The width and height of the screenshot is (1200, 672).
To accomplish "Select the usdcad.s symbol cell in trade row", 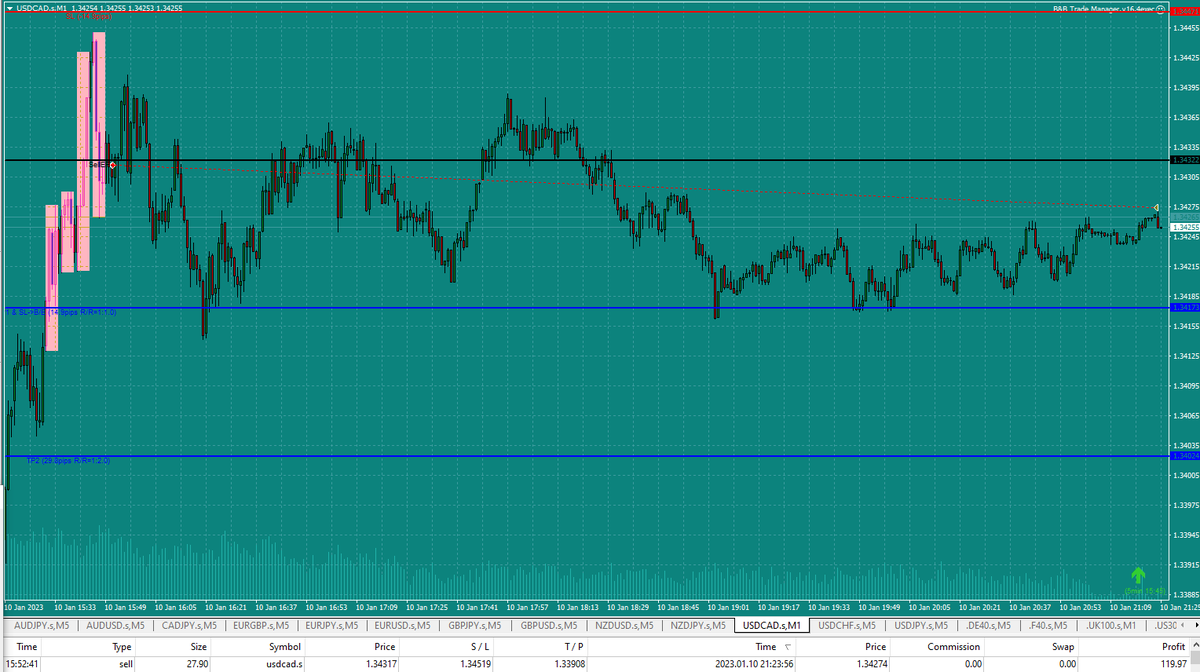I will click(256, 664).
